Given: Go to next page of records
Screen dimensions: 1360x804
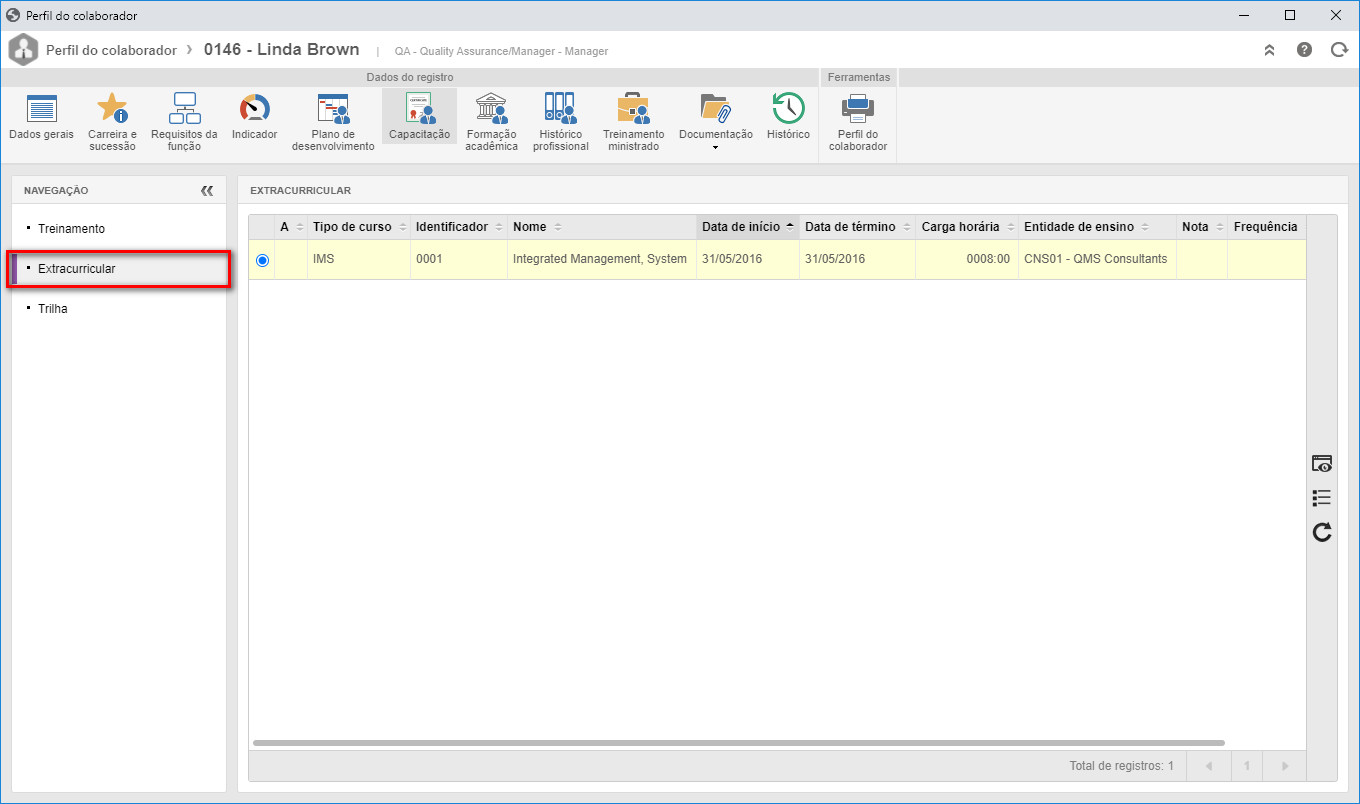Looking at the screenshot, I should point(1285,766).
